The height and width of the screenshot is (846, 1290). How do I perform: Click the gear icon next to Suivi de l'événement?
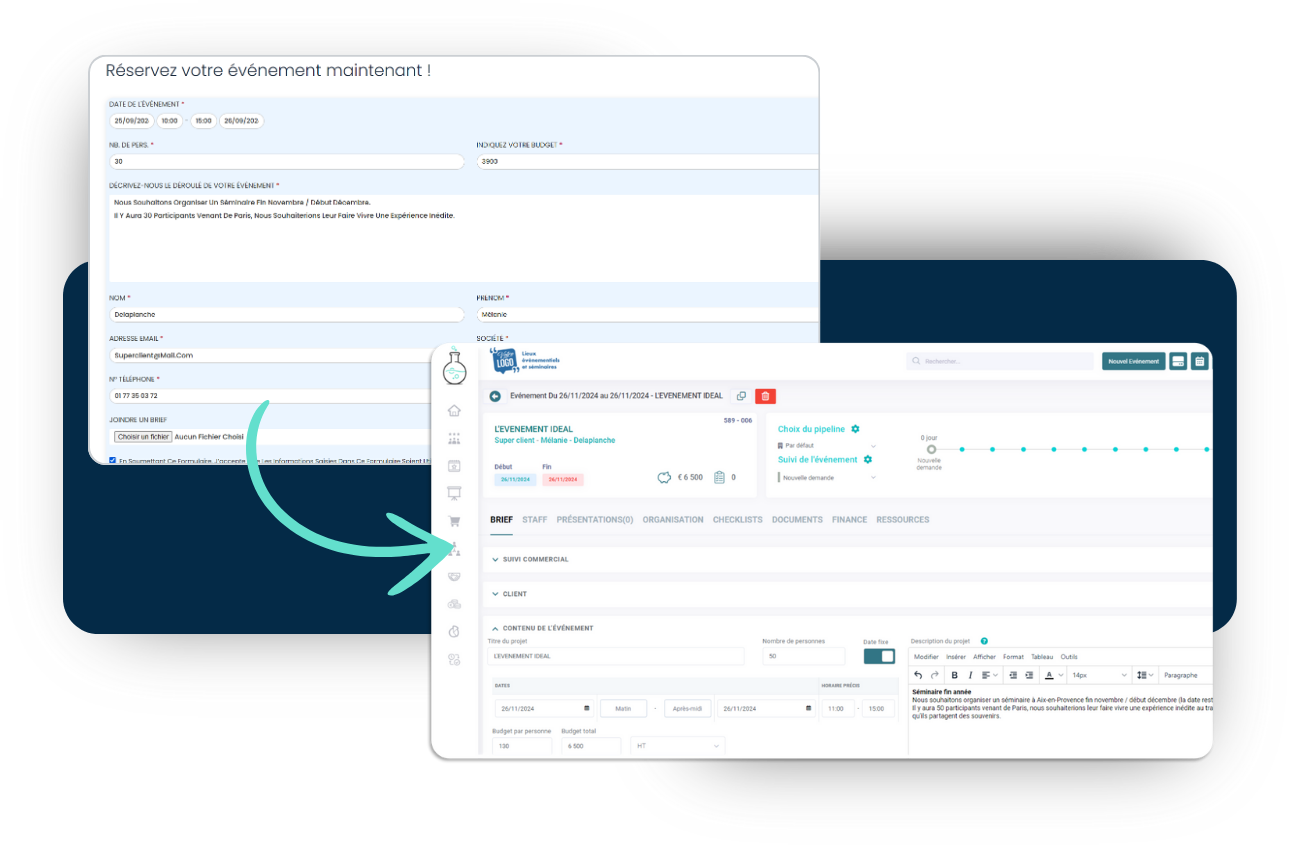click(868, 460)
